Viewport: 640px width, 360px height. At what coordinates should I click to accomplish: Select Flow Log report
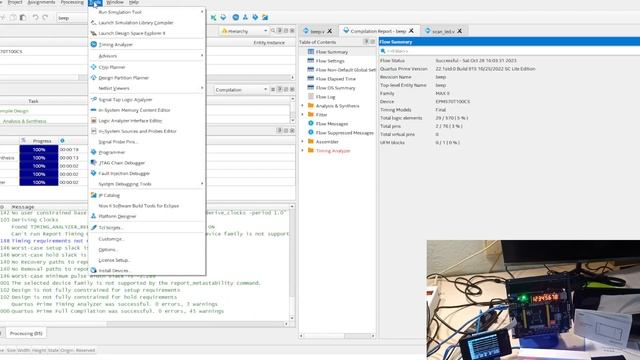click(325, 97)
